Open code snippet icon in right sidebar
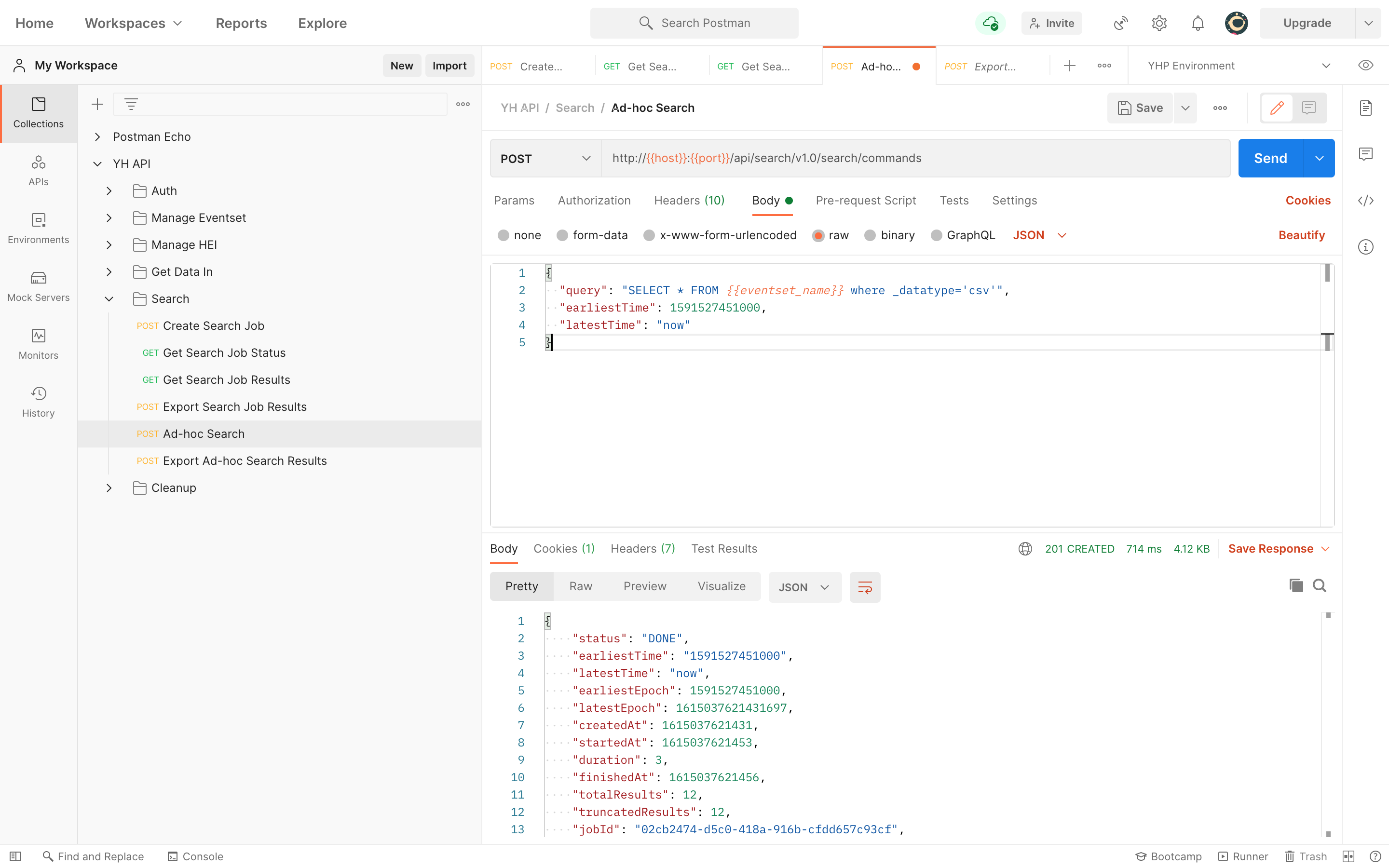This screenshot has height=868, width=1389. coord(1365,200)
